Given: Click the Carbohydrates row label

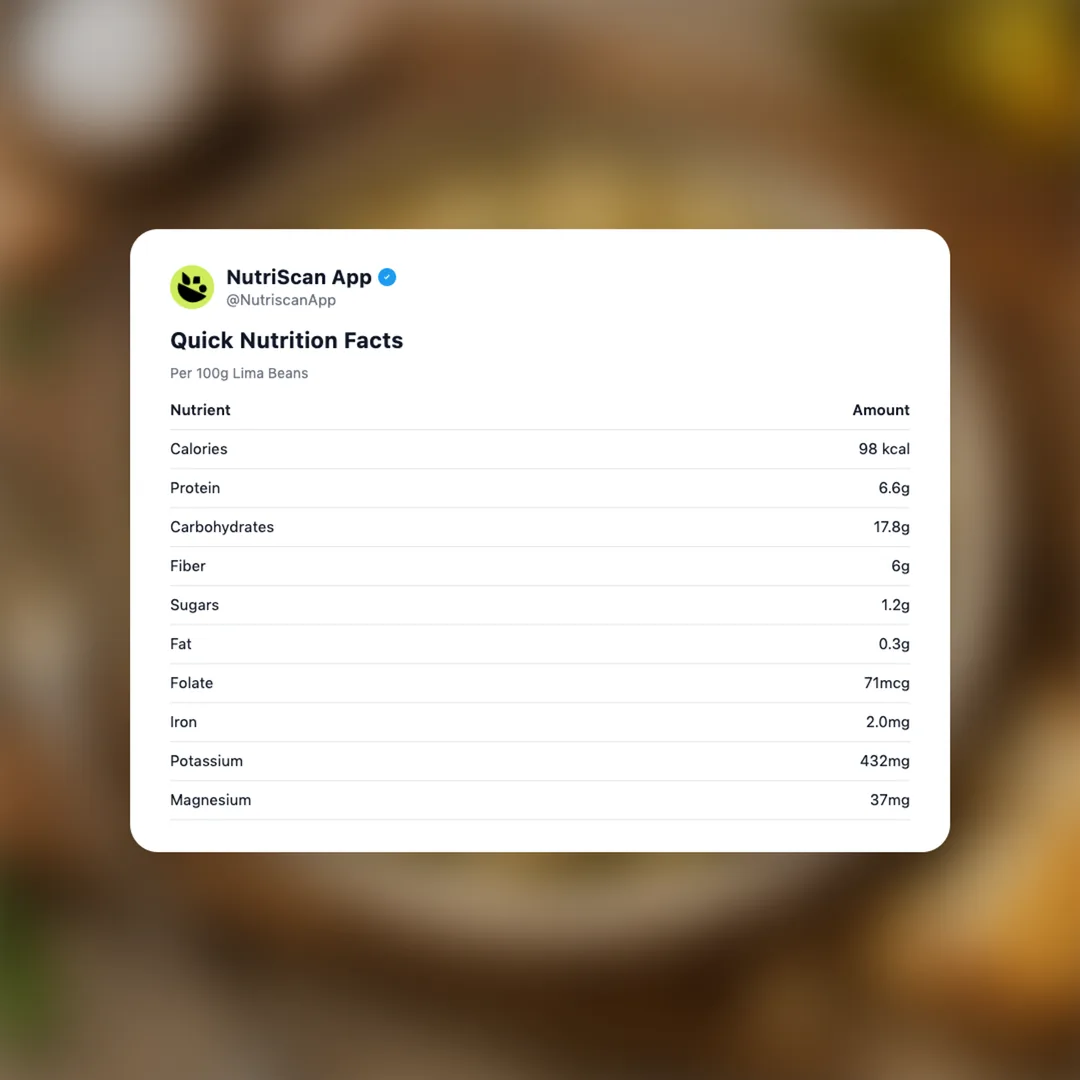Looking at the screenshot, I should tap(221, 527).
